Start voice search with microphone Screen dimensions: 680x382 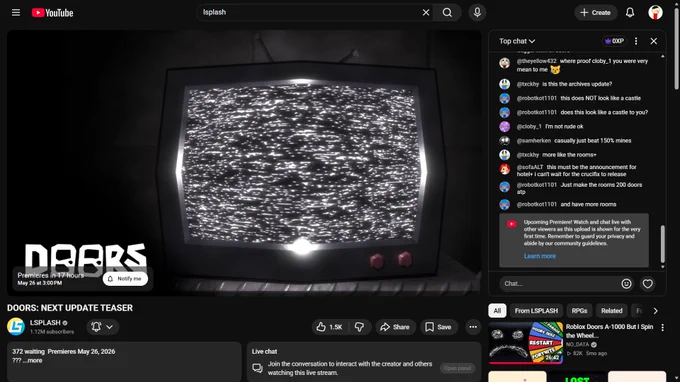point(477,13)
